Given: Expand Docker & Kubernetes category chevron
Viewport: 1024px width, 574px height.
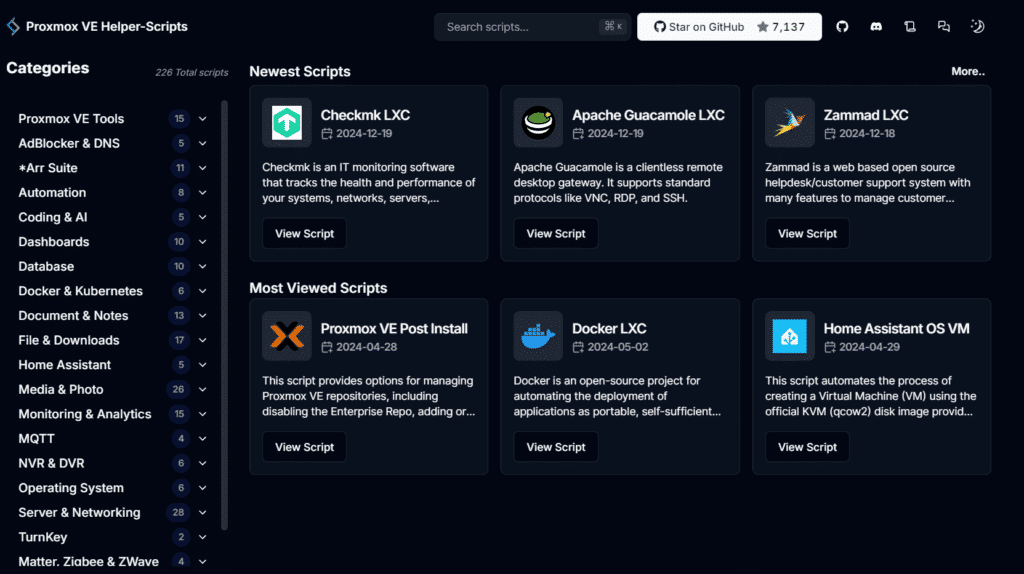Looking at the screenshot, I should (202, 291).
